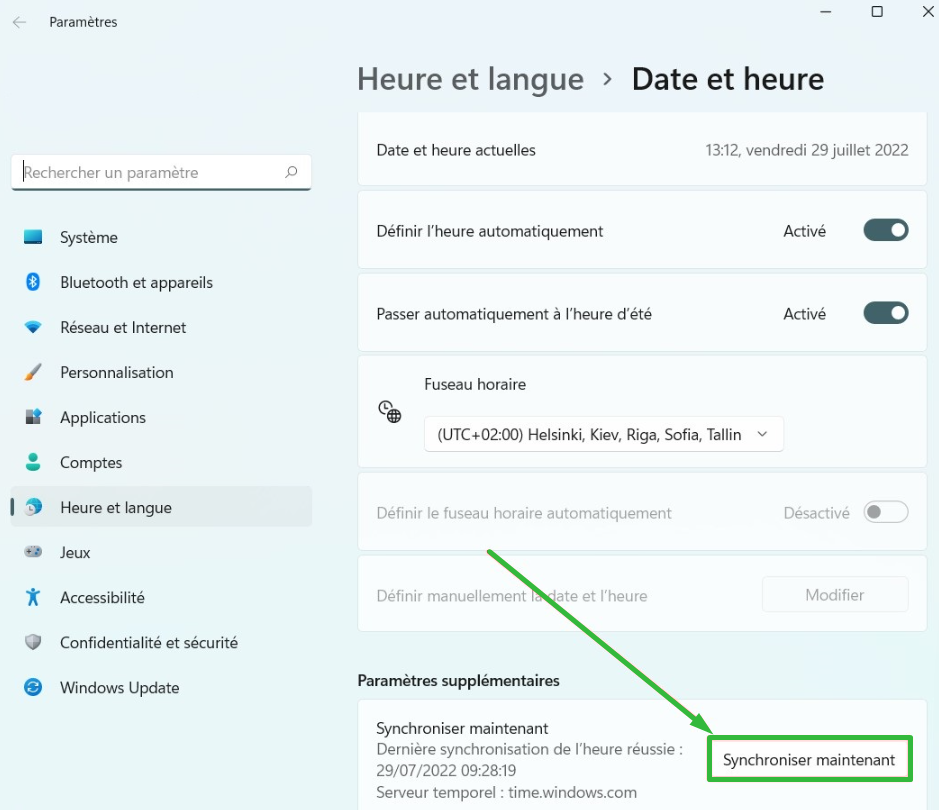Image resolution: width=939 pixels, height=810 pixels.
Task: Open Confidentialité et sécurité category
Action: [161, 642]
